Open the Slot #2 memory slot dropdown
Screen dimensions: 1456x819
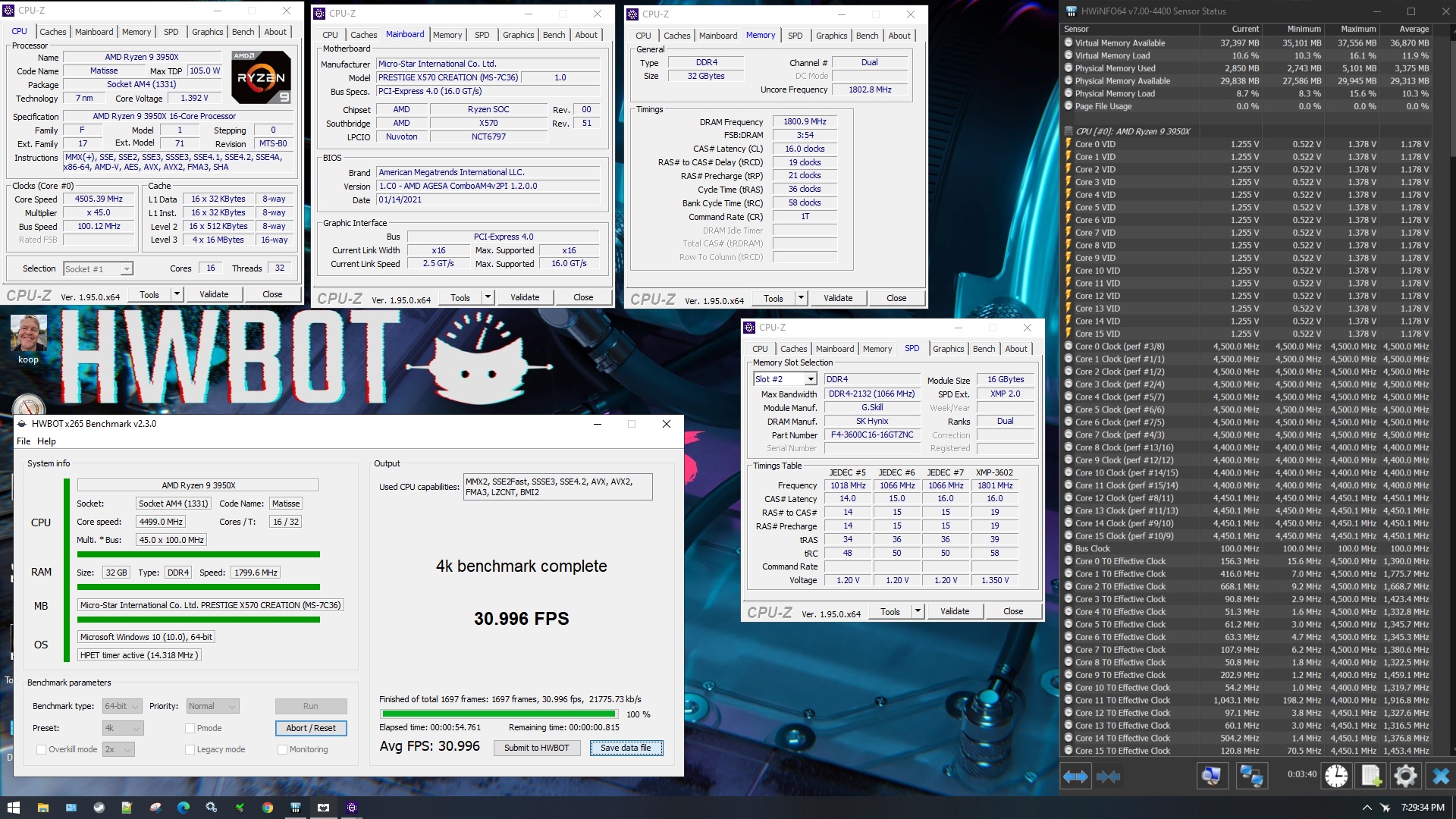(x=784, y=379)
